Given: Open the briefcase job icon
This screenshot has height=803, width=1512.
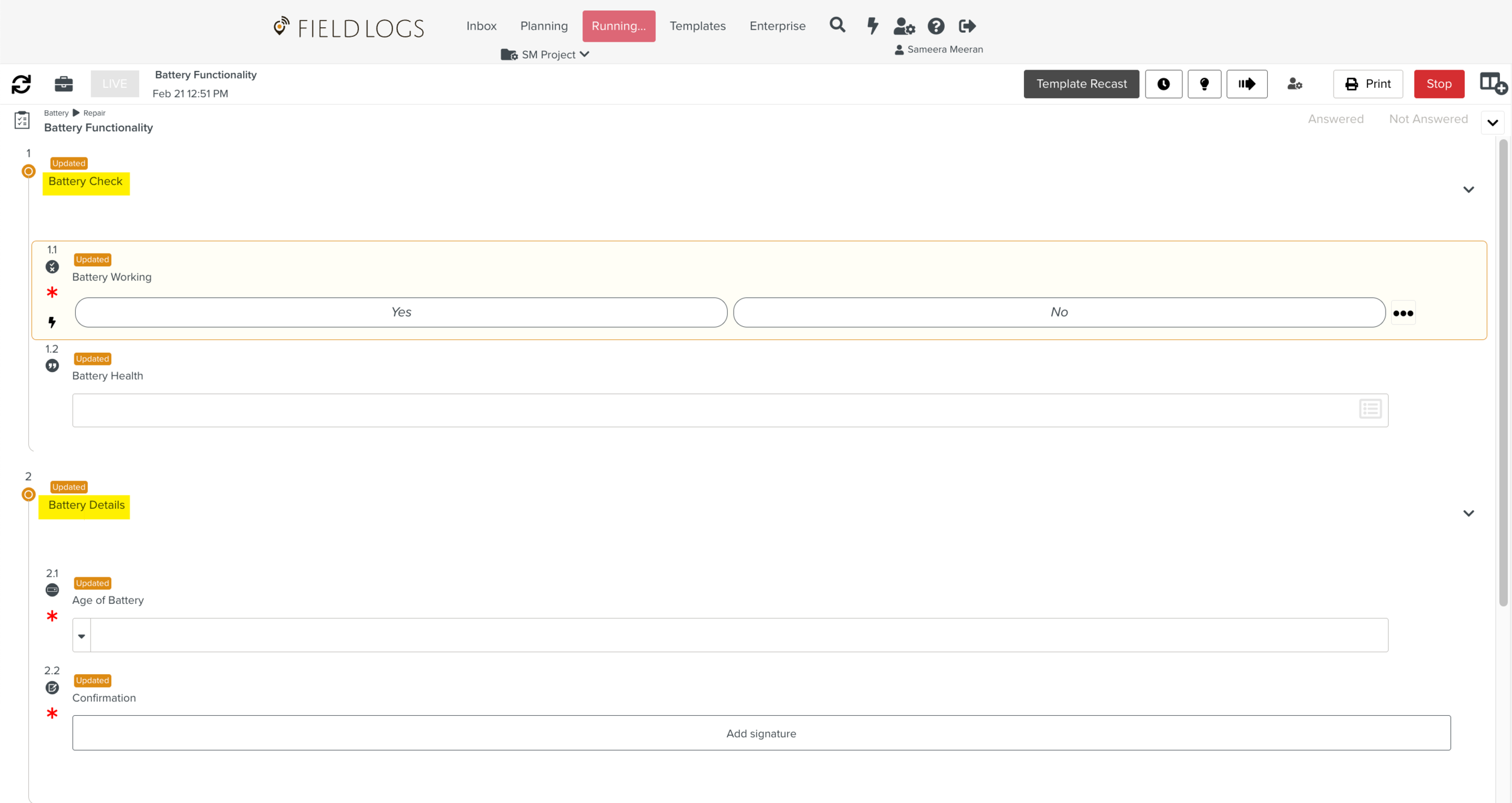Looking at the screenshot, I should coord(64,84).
